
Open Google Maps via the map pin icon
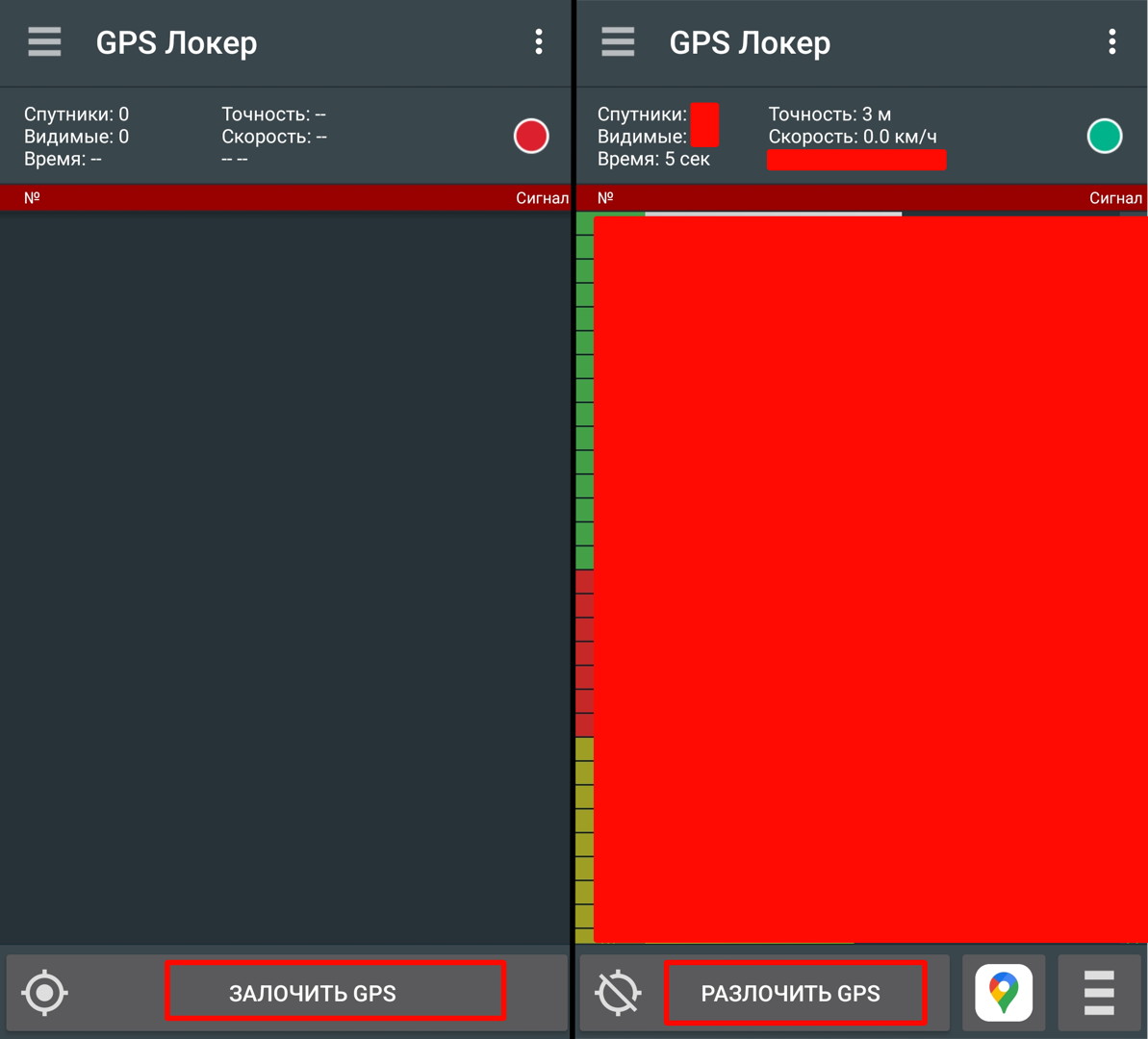click(1004, 993)
